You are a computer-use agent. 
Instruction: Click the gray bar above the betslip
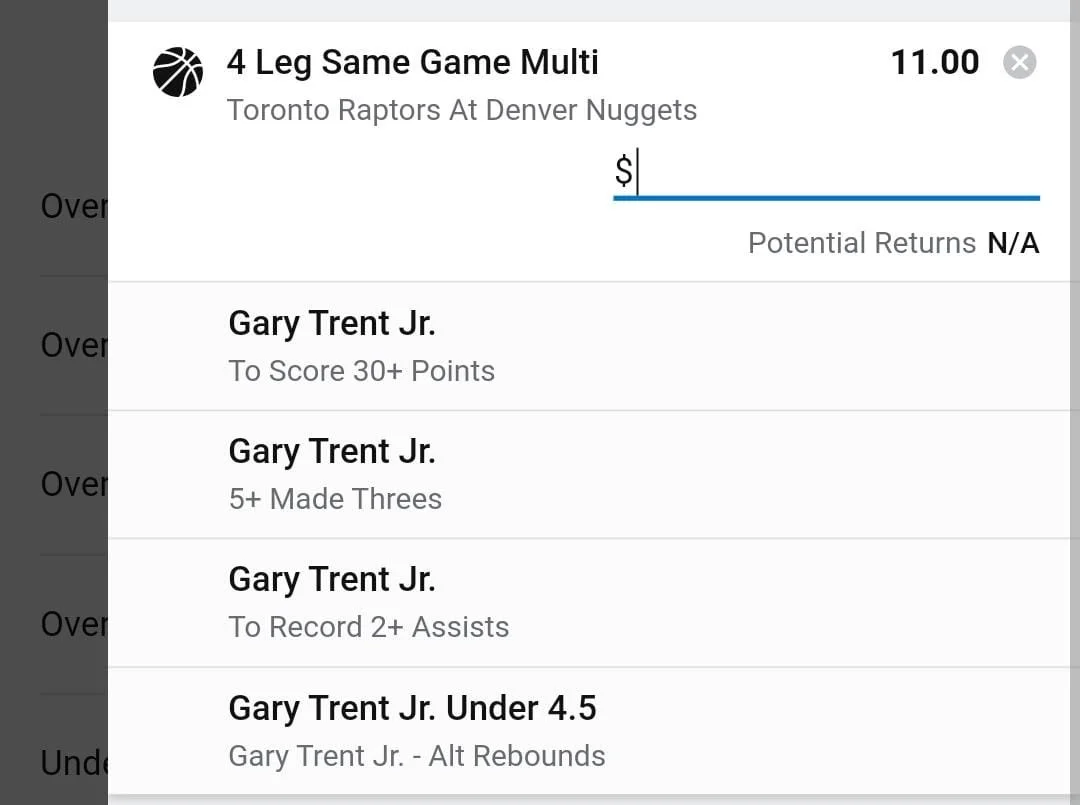[589, 10]
